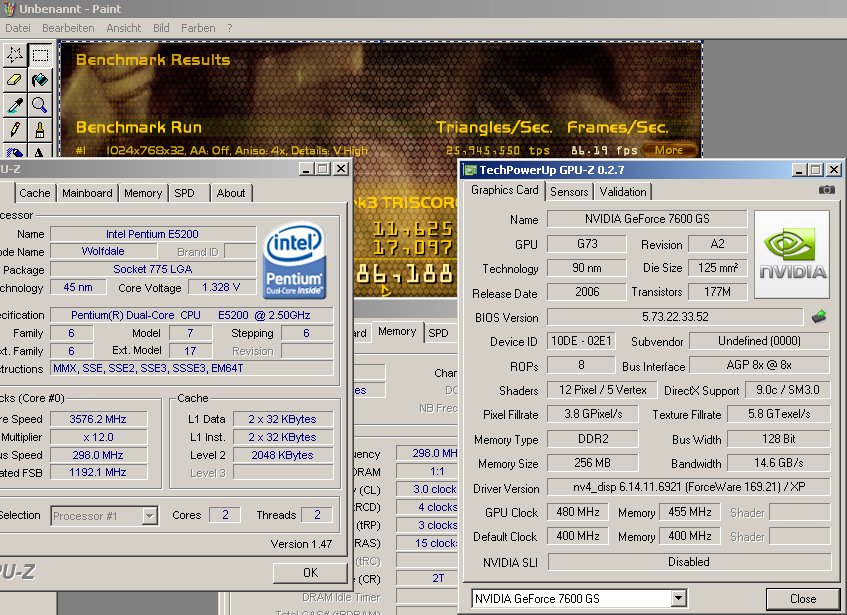
Task: Click the Default Clock value 400 MHz
Action: (x=577, y=536)
